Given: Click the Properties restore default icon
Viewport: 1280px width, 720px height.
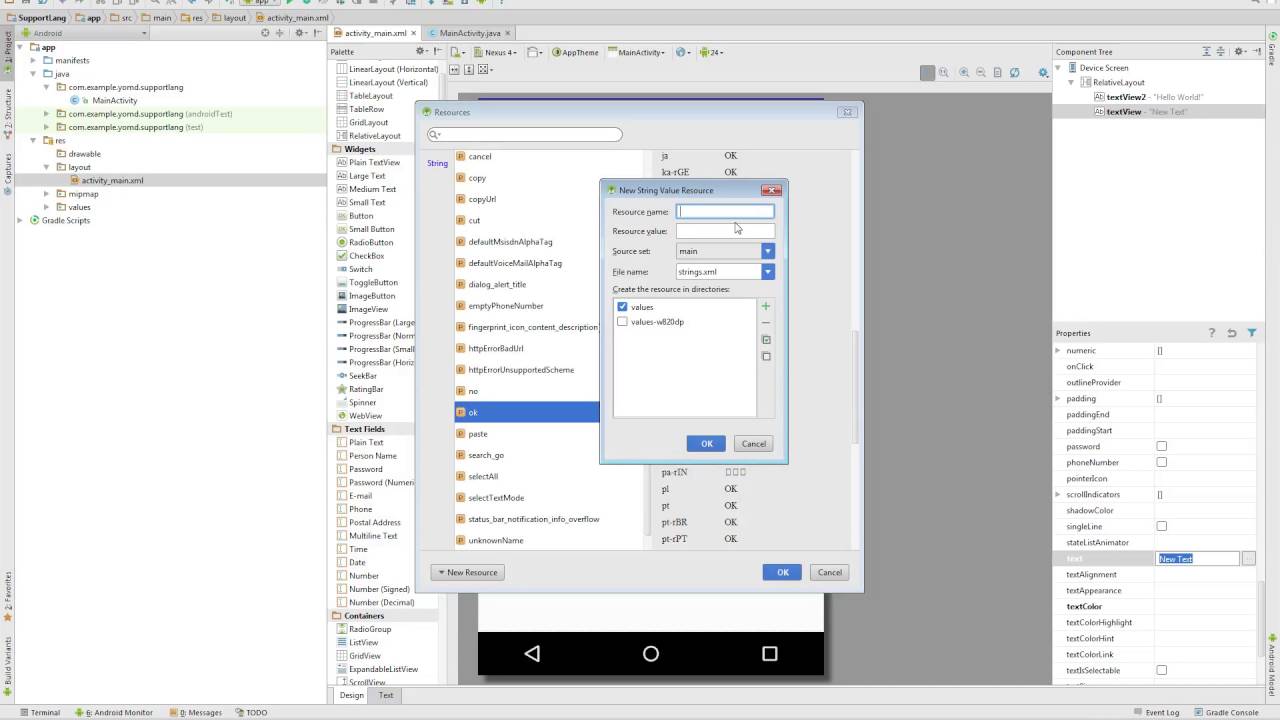Looking at the screenshot, I should point(1232,333).
